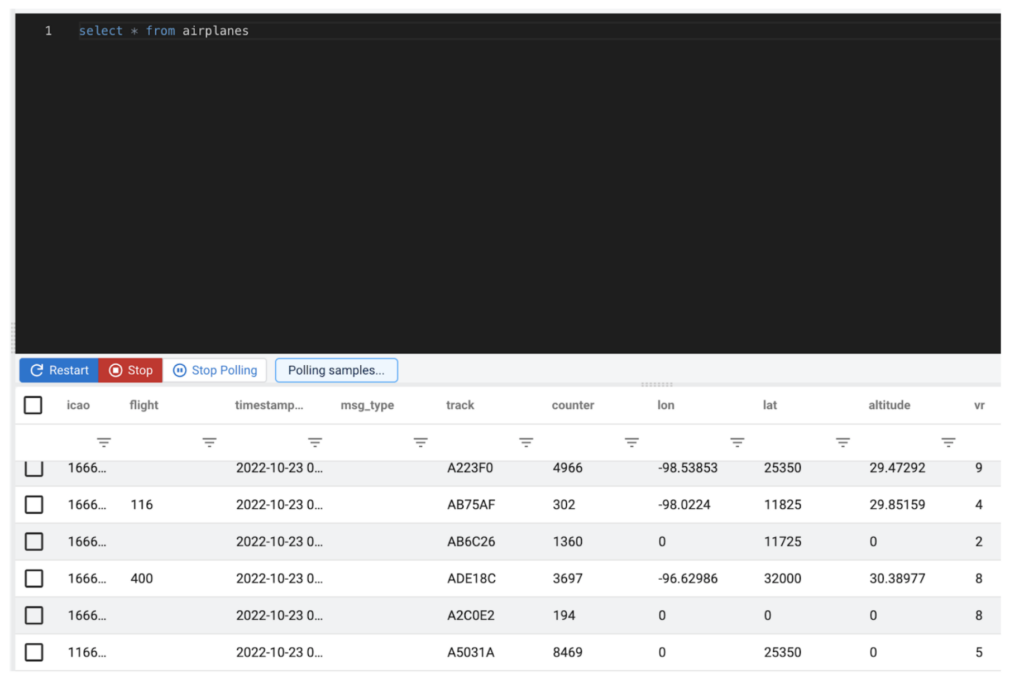The width and height of the screenshot is (1024, 688).
Task: Click the pause icon on Stop Polling
Action: click(179, 370)
